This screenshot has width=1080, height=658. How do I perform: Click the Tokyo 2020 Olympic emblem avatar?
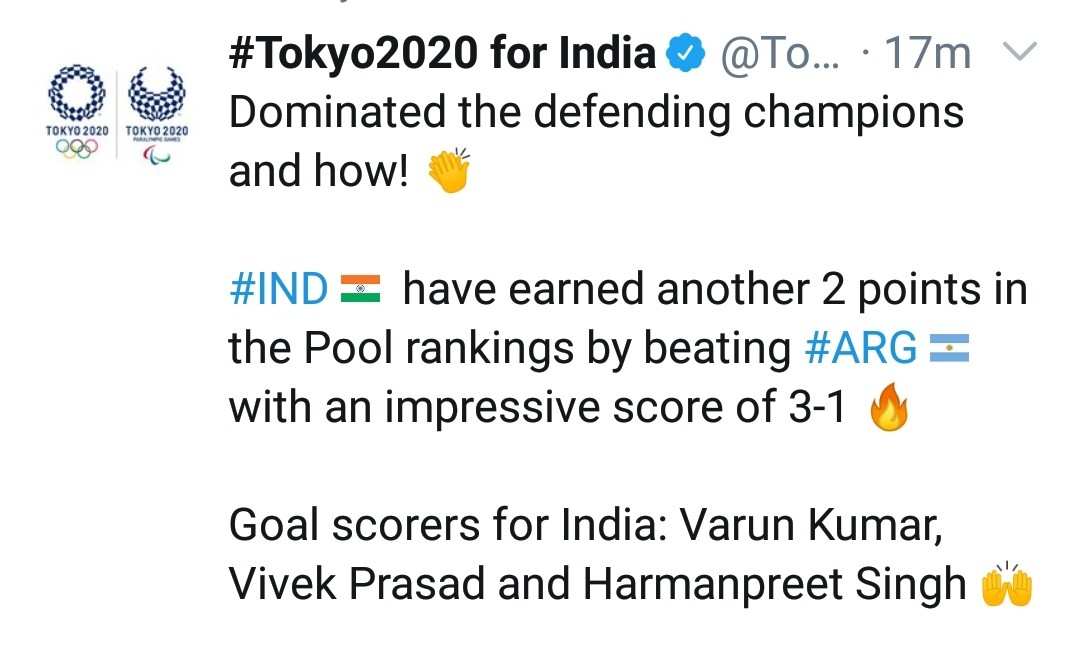tap(76, 110)
